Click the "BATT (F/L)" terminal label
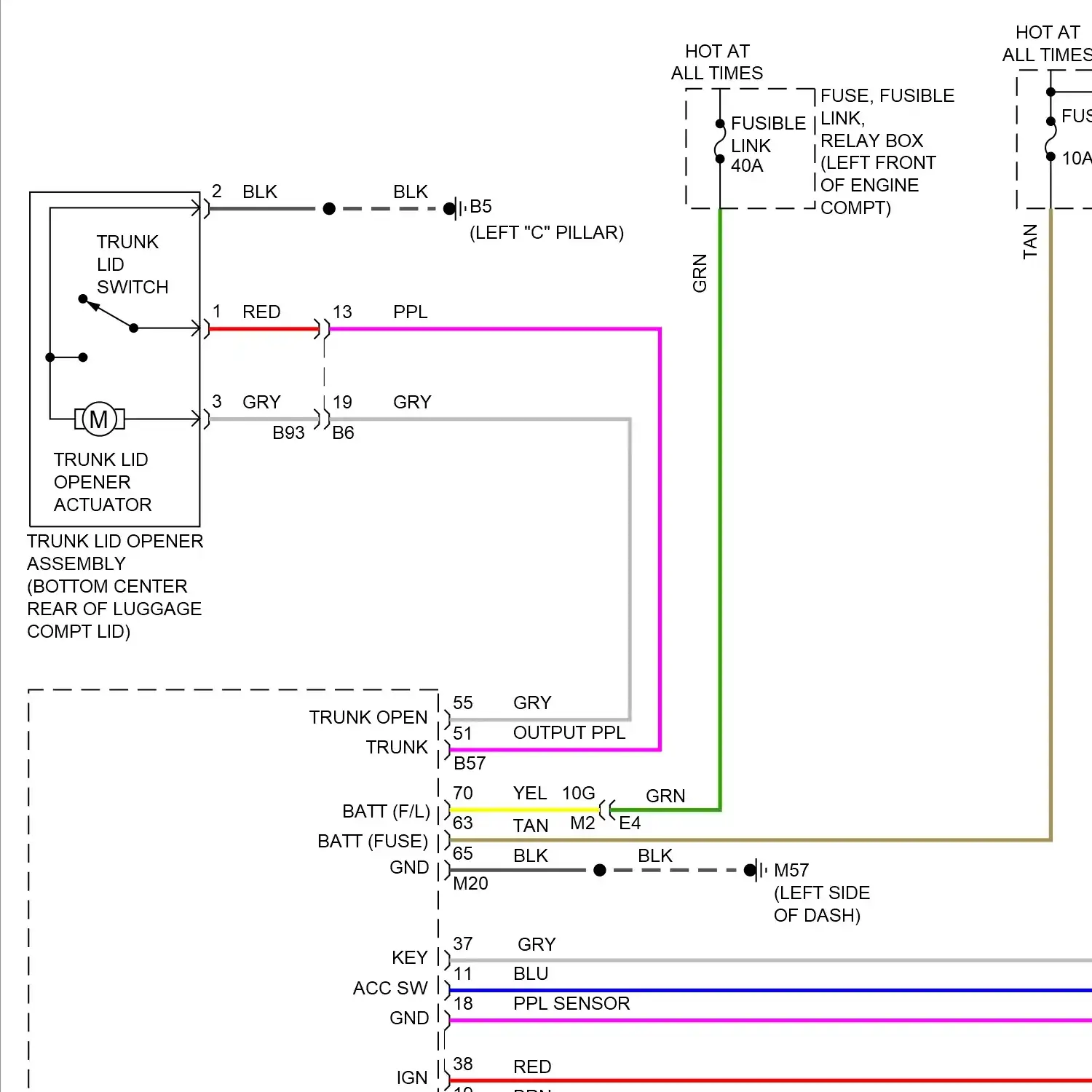This screenshot has height=1092, width=1092. click(387, 812)
